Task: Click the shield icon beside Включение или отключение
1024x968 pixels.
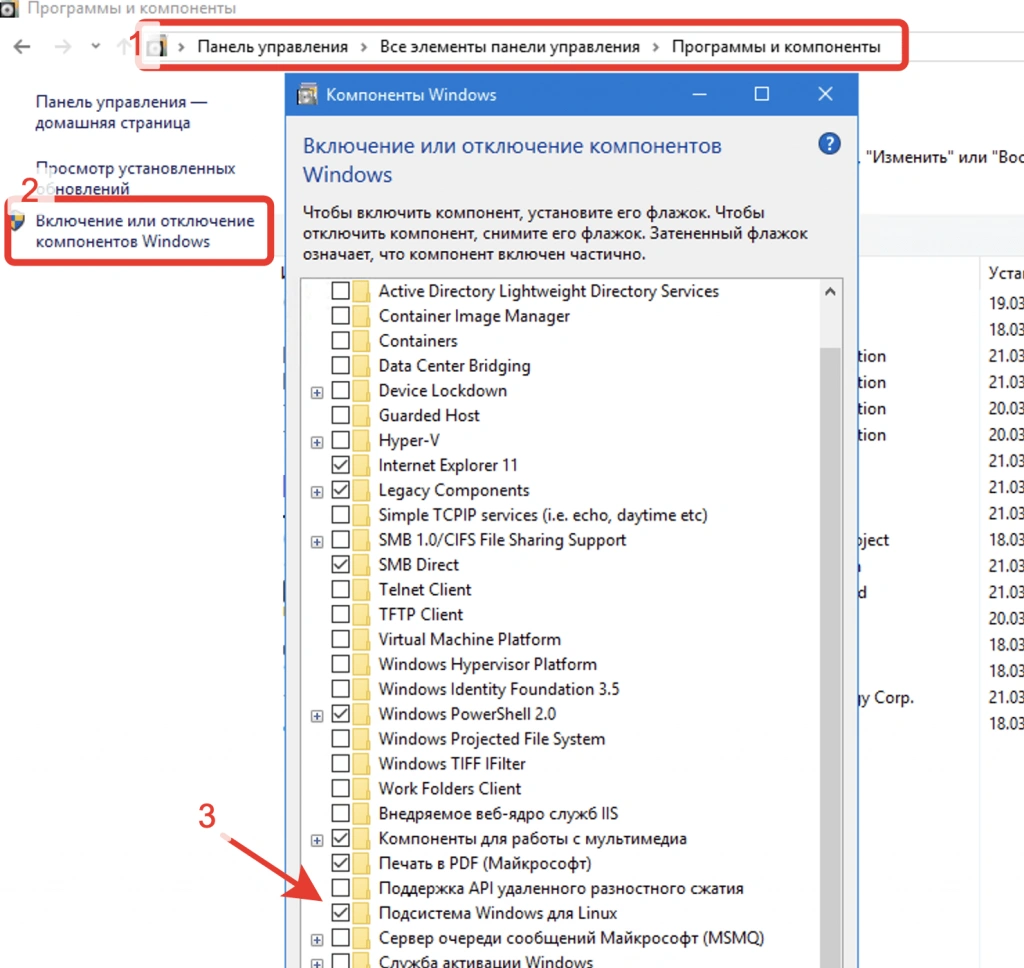Action: point(18,221)
